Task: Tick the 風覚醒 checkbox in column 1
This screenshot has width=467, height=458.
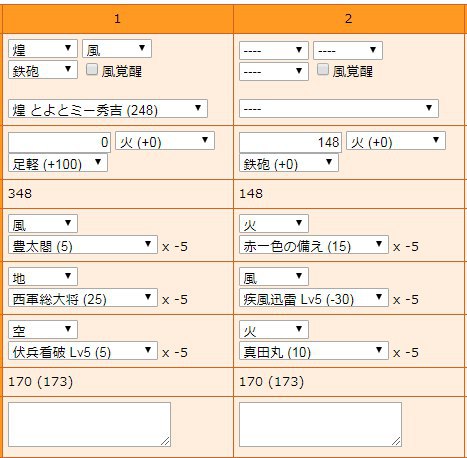Action: point(92,70)
